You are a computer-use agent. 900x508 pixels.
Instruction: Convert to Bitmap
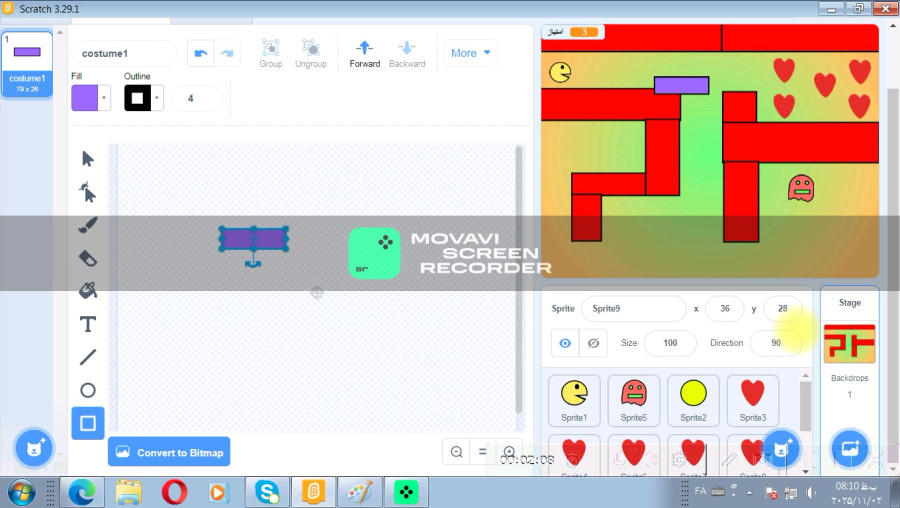point(169,452)
